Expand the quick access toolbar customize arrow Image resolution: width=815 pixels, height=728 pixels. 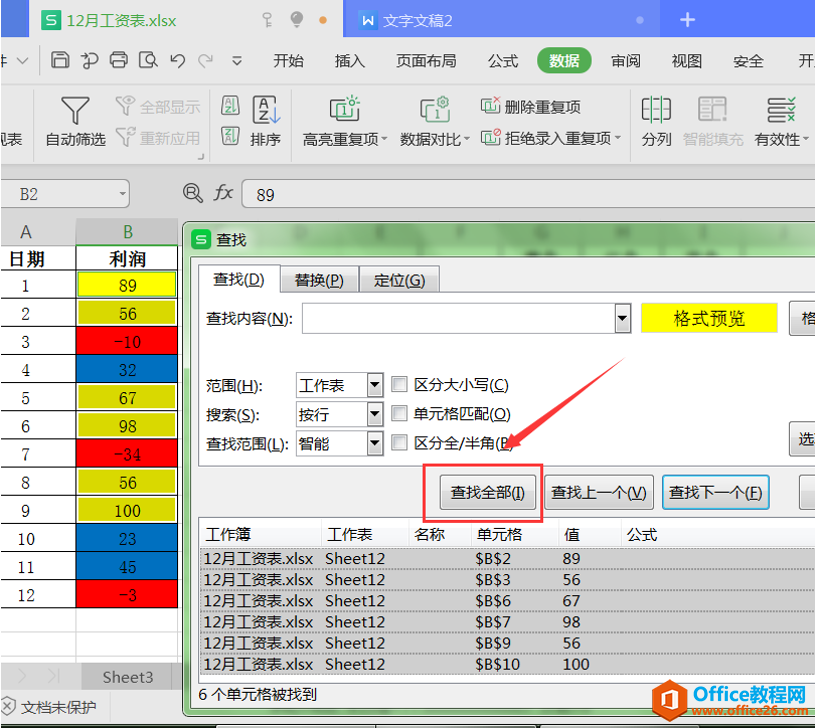(x=236, y=61)
